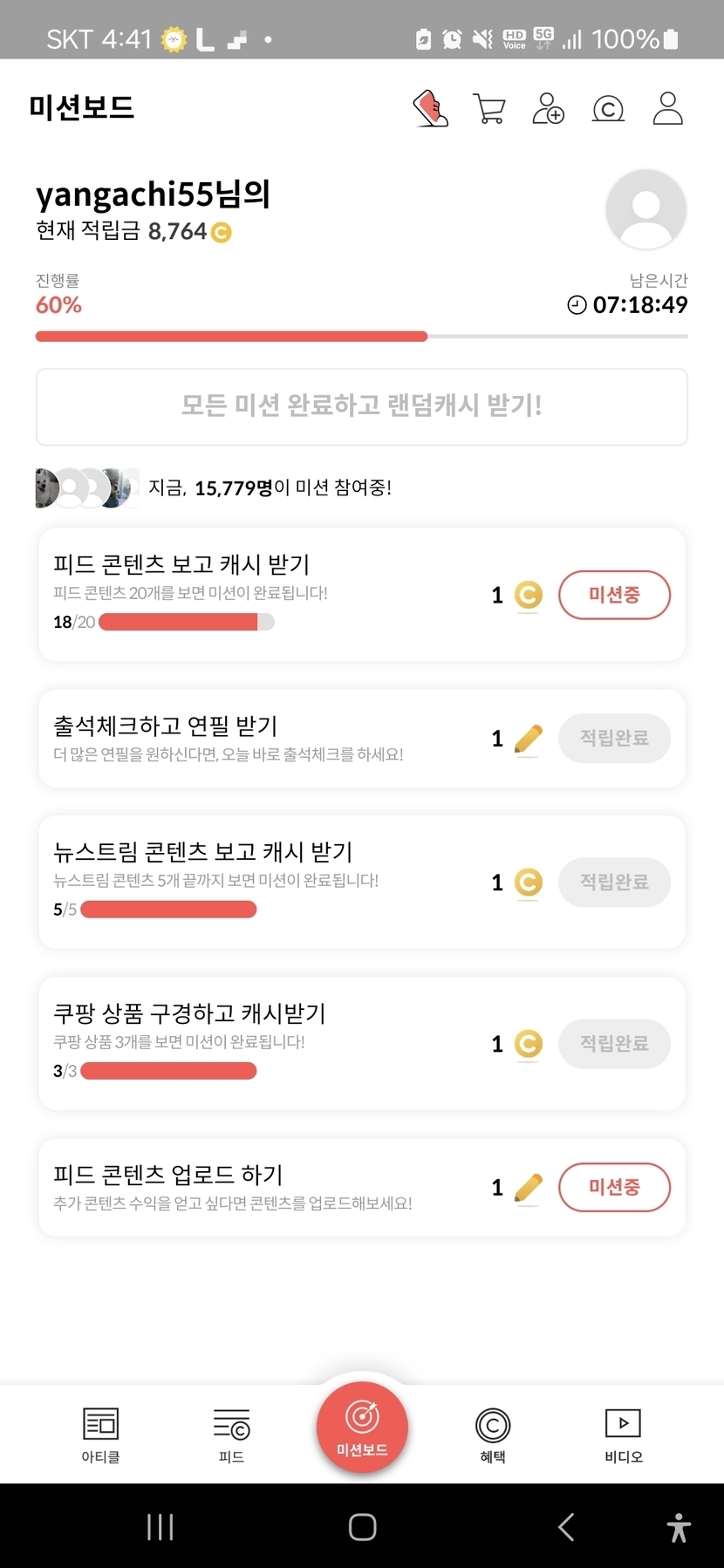
Task: Tap 미션중 button for 피드 콘텐츠 업로드
Action: click(x=614, y=1187)
